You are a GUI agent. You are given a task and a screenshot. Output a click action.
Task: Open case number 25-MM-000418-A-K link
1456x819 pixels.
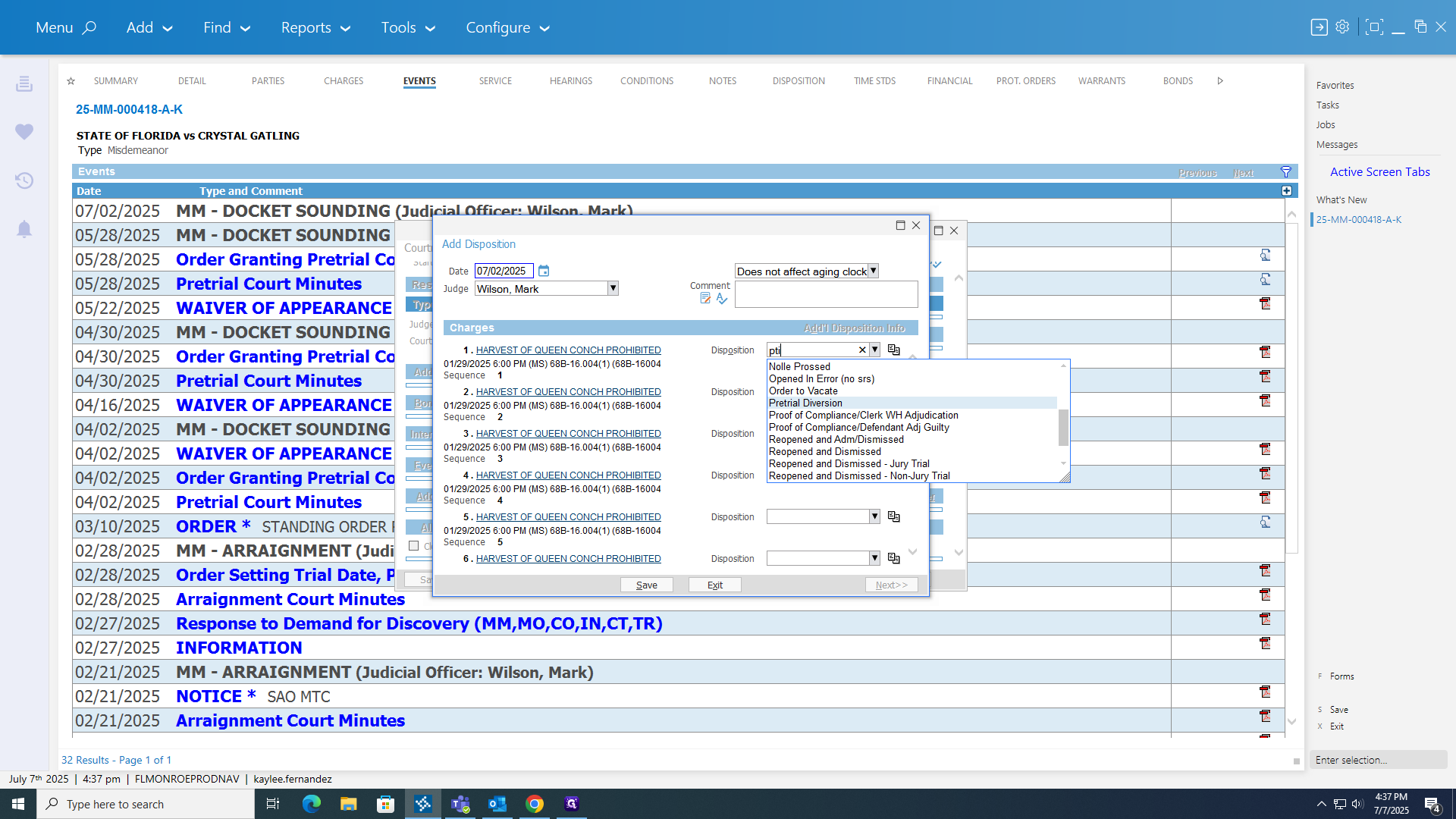[x=129, y=110]
